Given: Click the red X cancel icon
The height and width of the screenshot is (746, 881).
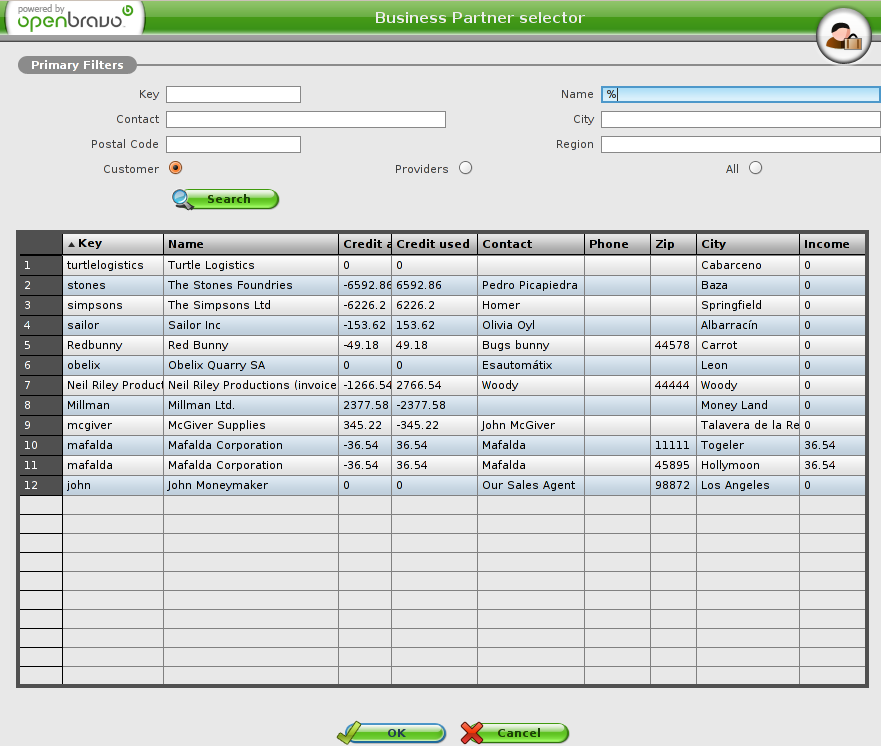Looking at the screenshot, I should (473, 733).
